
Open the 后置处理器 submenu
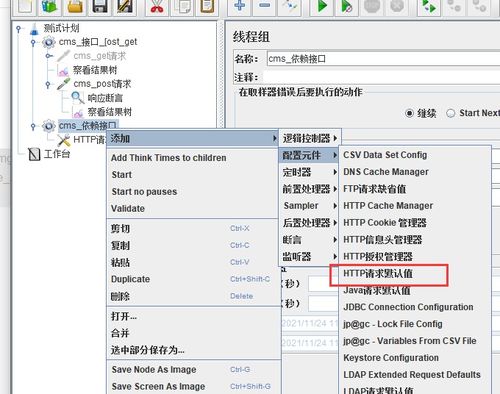coord(309,223)
